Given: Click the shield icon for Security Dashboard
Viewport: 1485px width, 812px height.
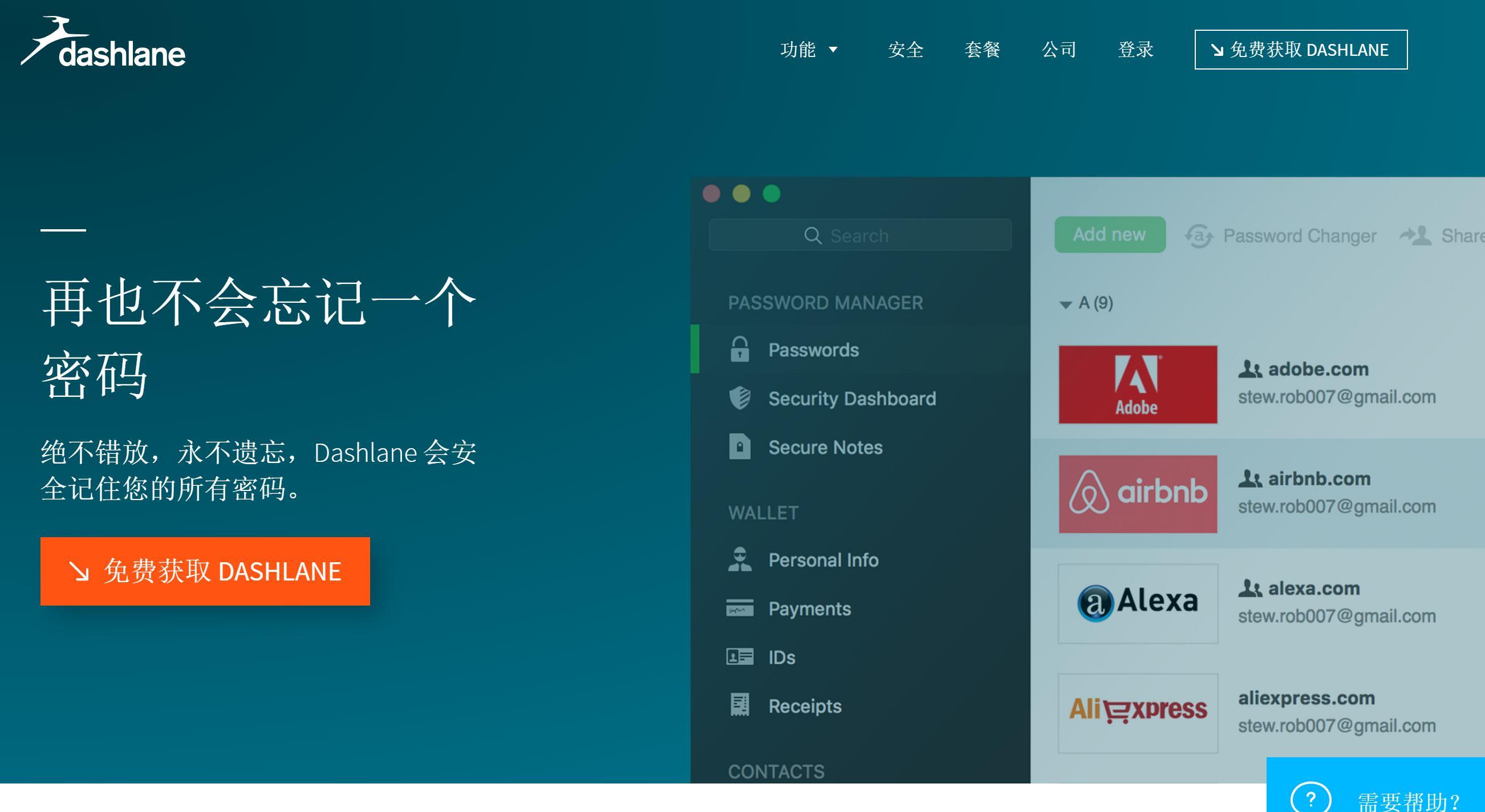Looking at the screenshot, I should pyautogui.click(x=740, y=397).
